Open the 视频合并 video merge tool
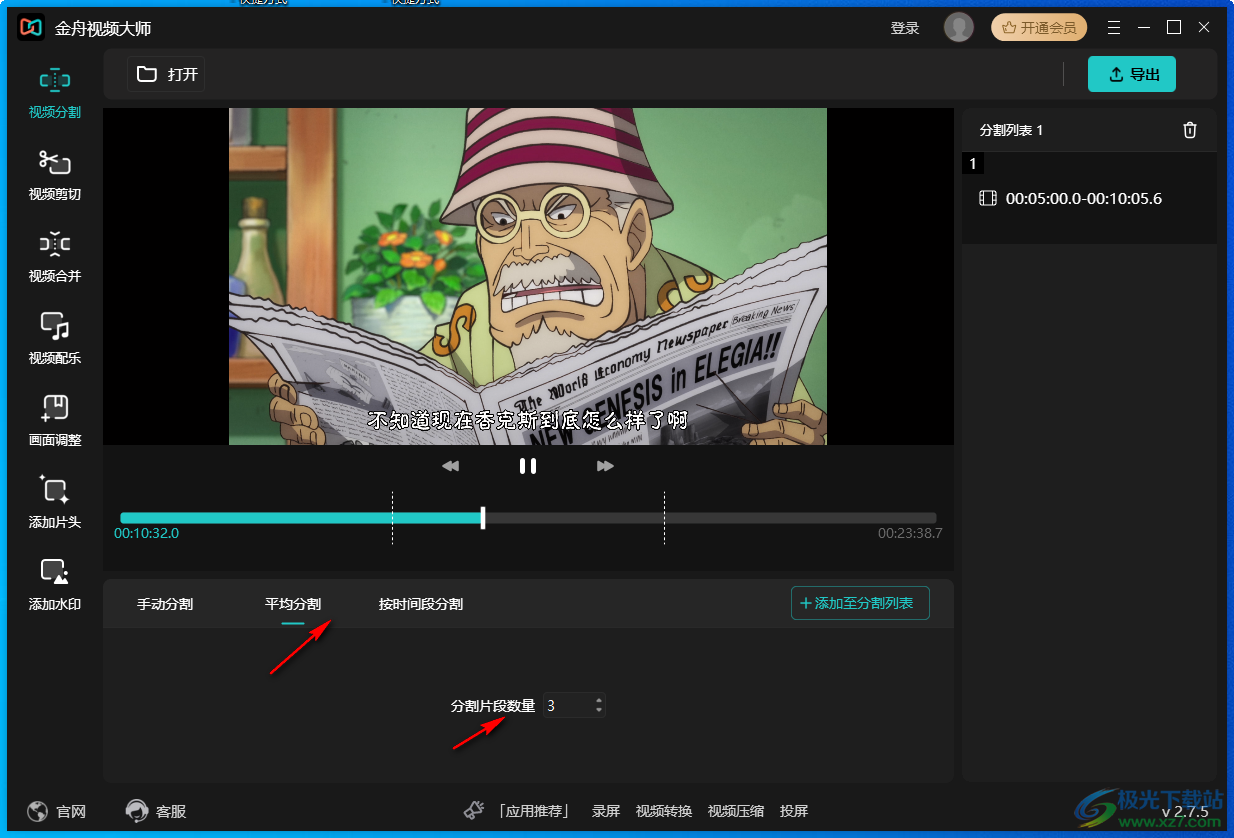This screenshot has width=1234, height=838. (54, 258)
